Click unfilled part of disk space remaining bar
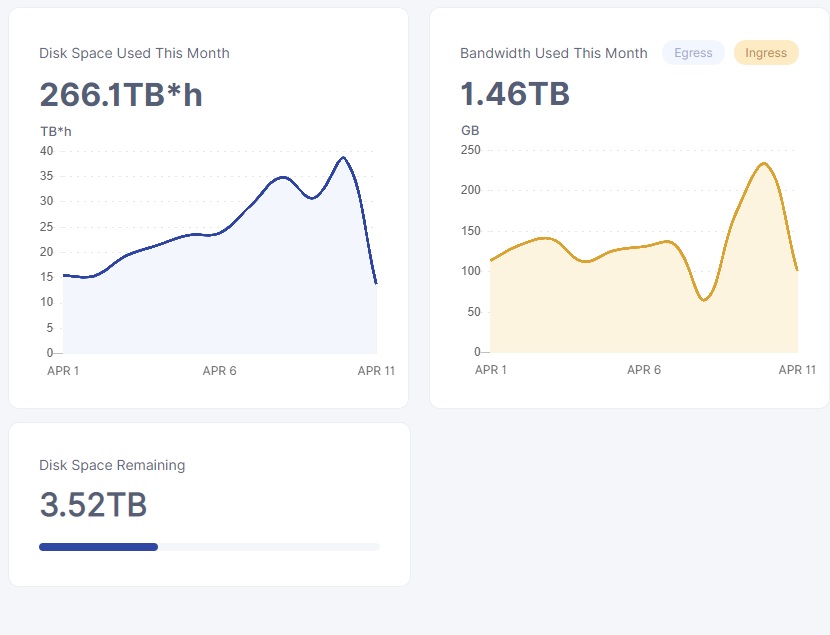The height and width of the screenshot is (635, 830). pyautogui.click(x=269, y=547)
